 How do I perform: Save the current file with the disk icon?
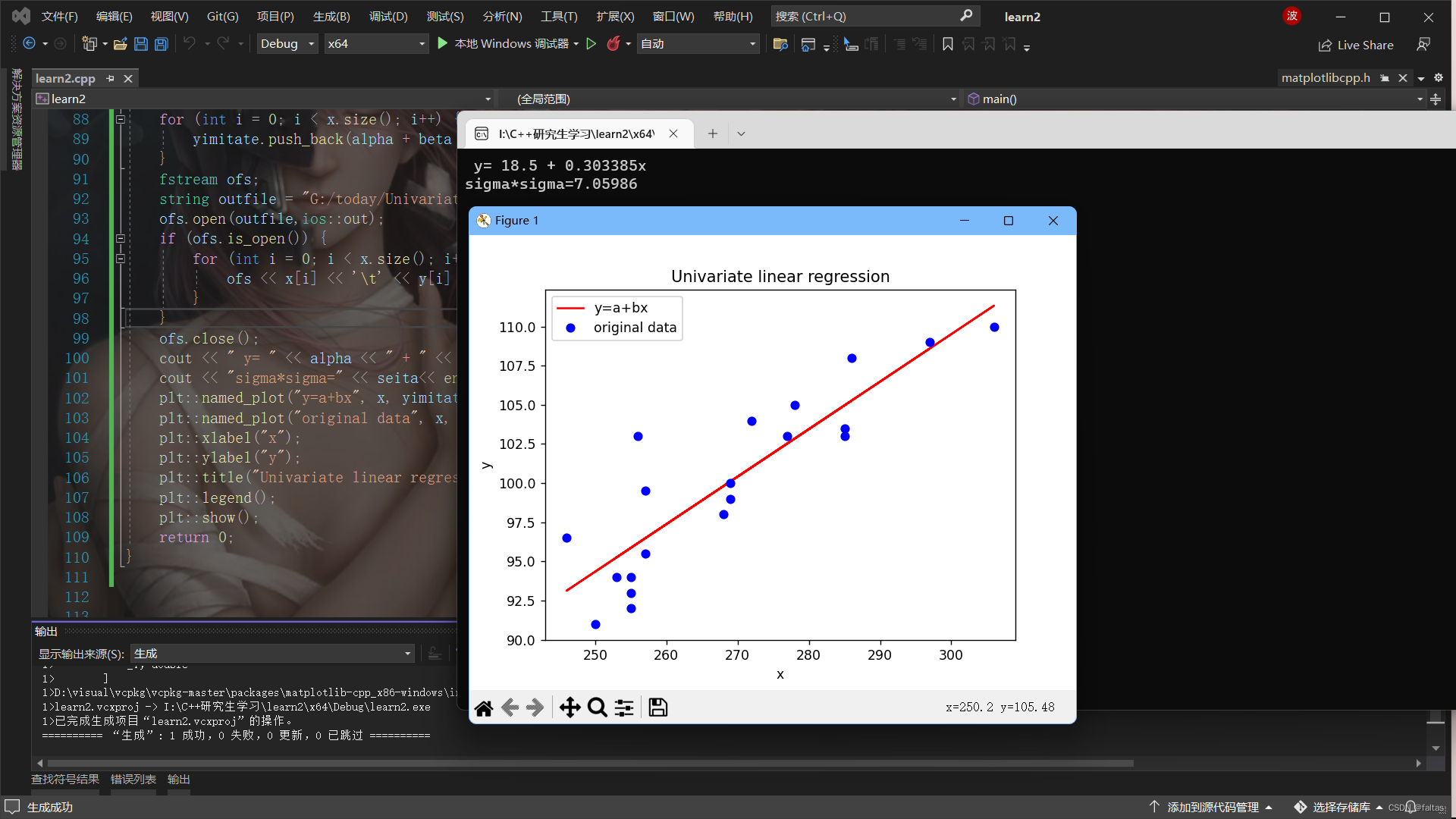click(x=140, y=44)
